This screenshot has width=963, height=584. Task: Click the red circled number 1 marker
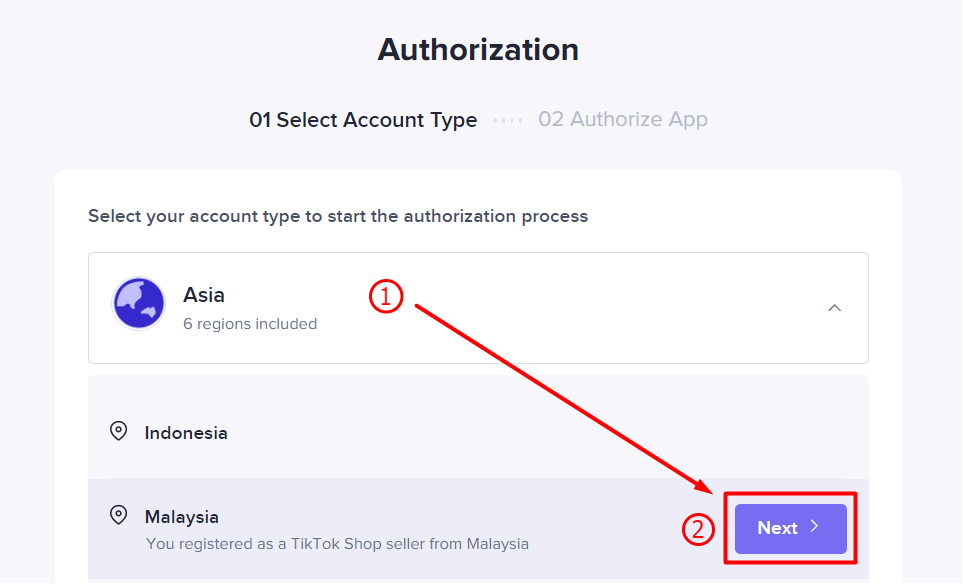[386, 297]
